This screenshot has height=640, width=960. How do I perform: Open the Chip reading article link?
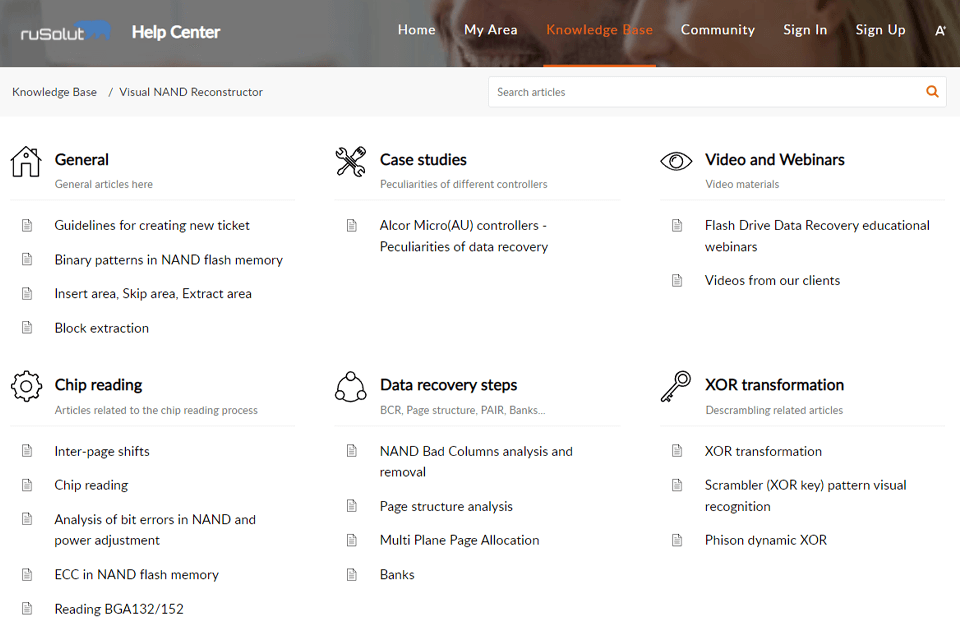coord(91,485)
